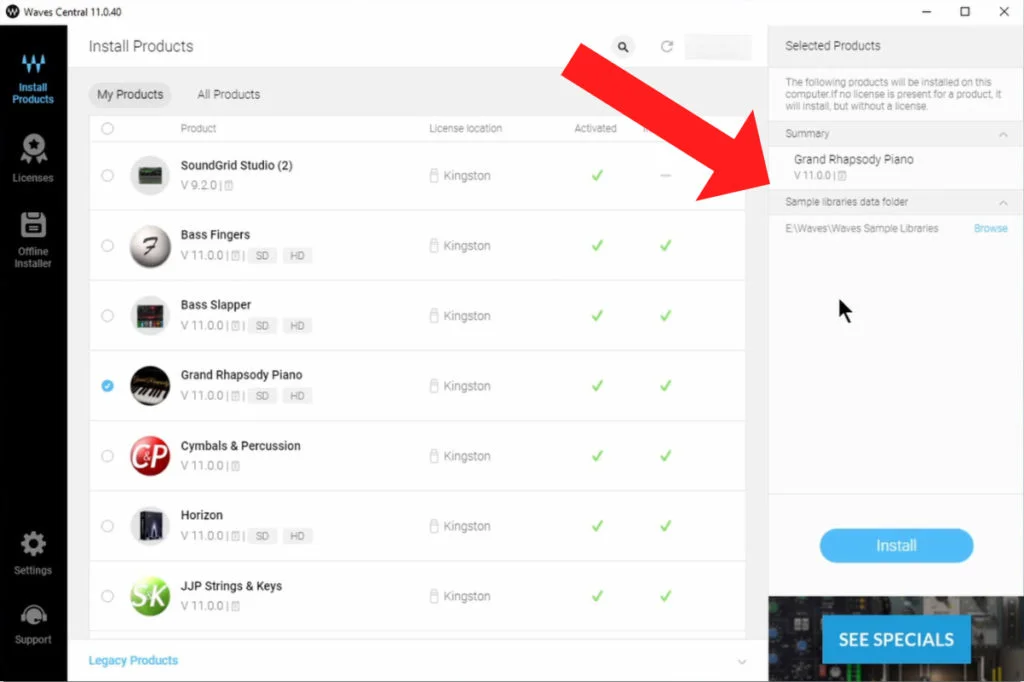Select the JJP Strings & Keys product
This screenshot has height=682, width=1024.
click(107, 596)
